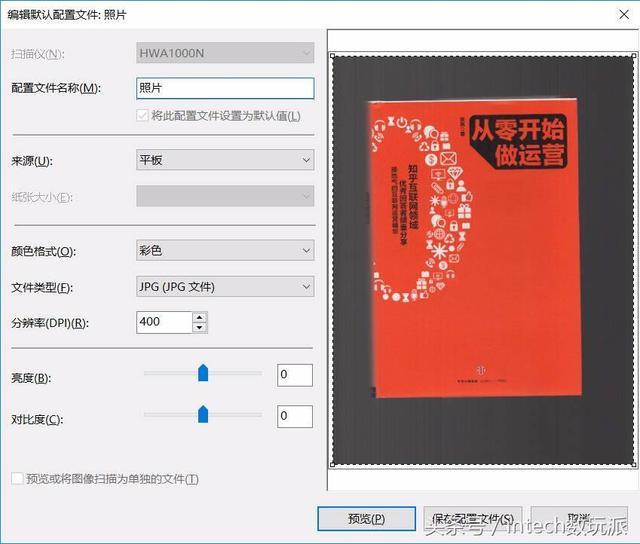640x544 pixels.
Task: Toggle 将此配置文件设置为默认值 checkbox
Action: (142, 115)
